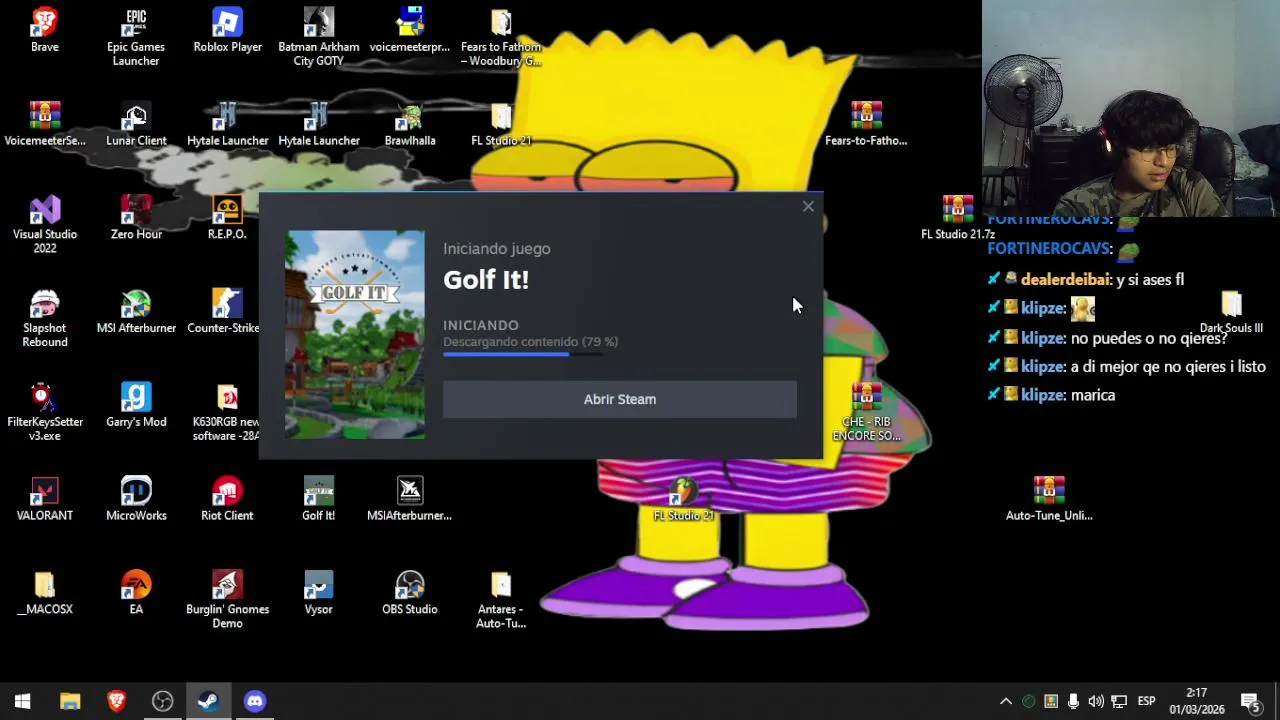Select the OBS Studio desktop icon
Image resolution: width=1280 pixels, height=720 pixels.
tap(410, 593)
